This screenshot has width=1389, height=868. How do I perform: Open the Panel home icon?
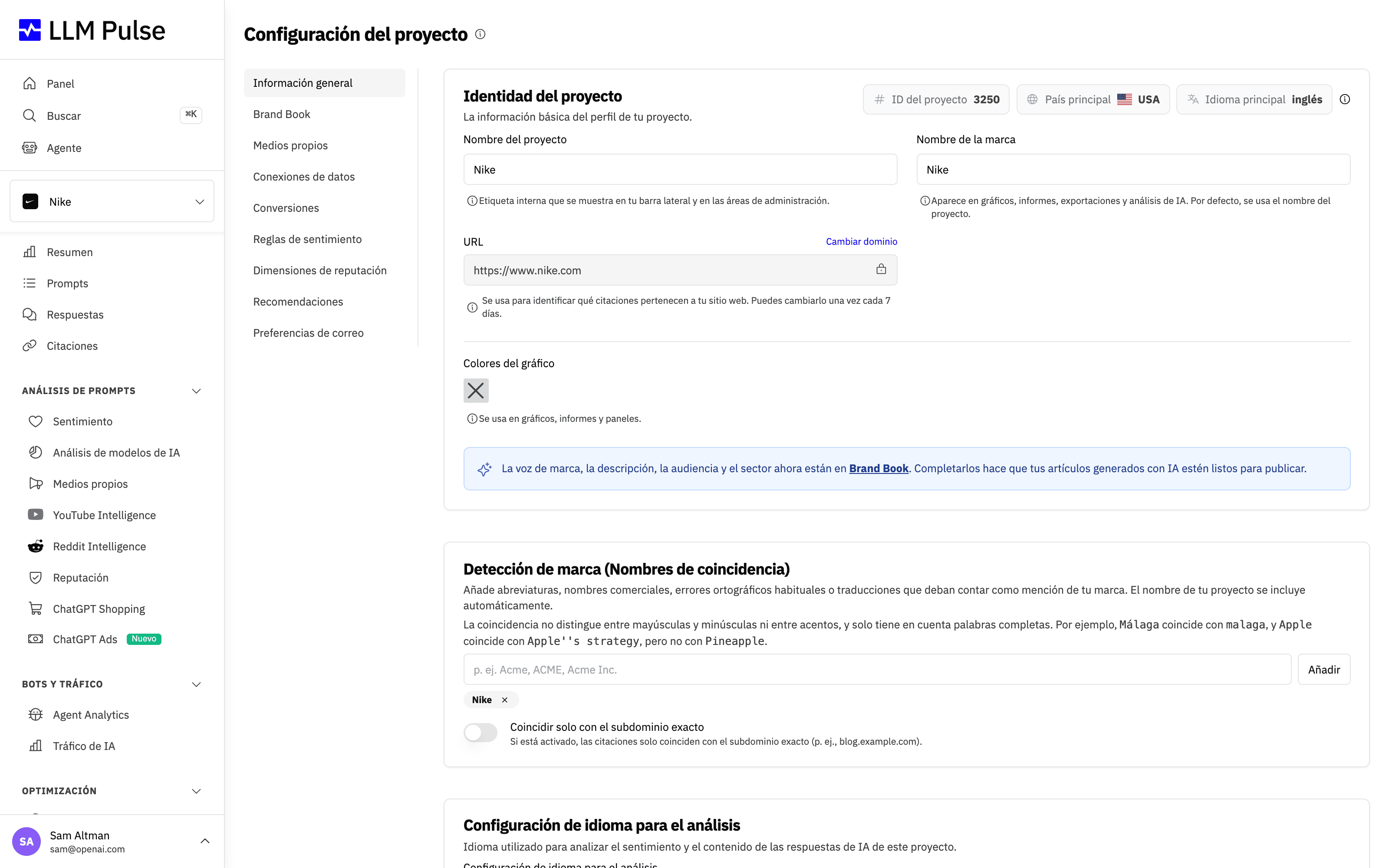(29, 83)
